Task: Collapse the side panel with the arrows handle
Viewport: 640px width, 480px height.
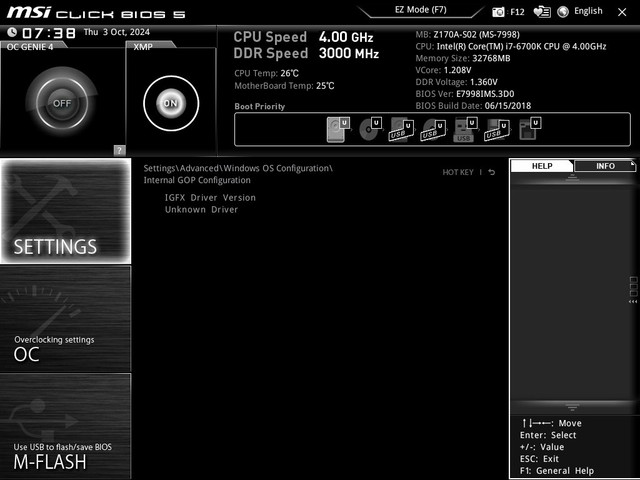Action: 633,291
